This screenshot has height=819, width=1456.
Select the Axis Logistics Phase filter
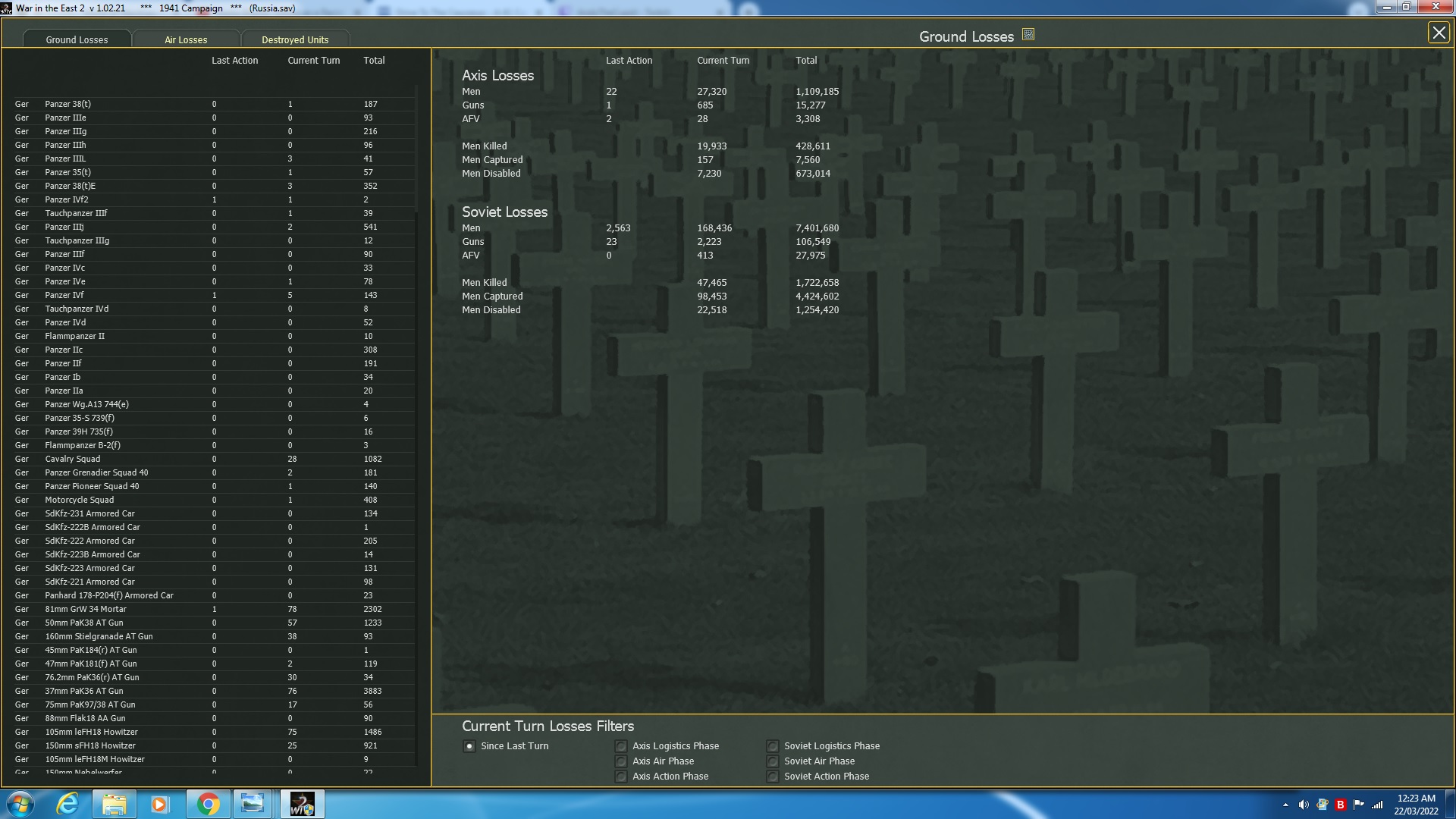[x=621, y=746]
